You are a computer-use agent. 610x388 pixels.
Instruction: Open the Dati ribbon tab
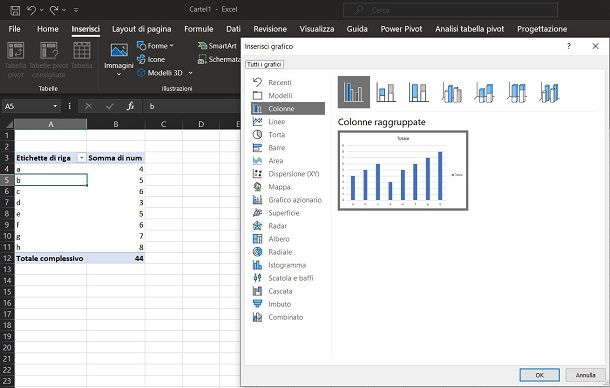(233, 29)
